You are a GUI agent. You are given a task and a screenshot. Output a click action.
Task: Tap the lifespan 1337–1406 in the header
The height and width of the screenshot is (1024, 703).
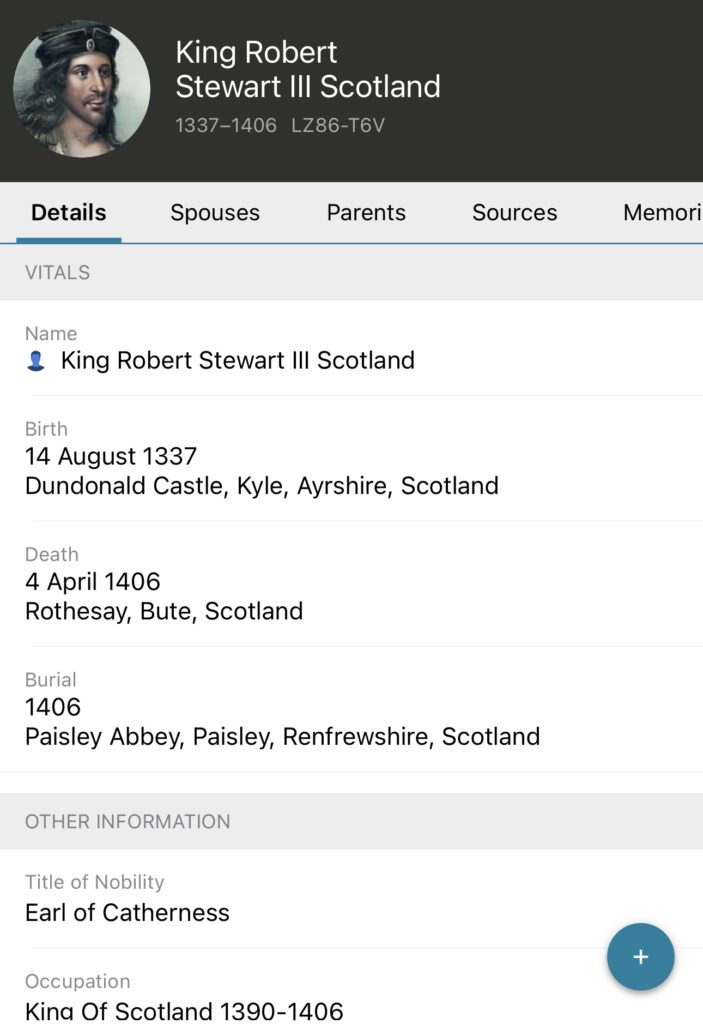click(226, 126)
